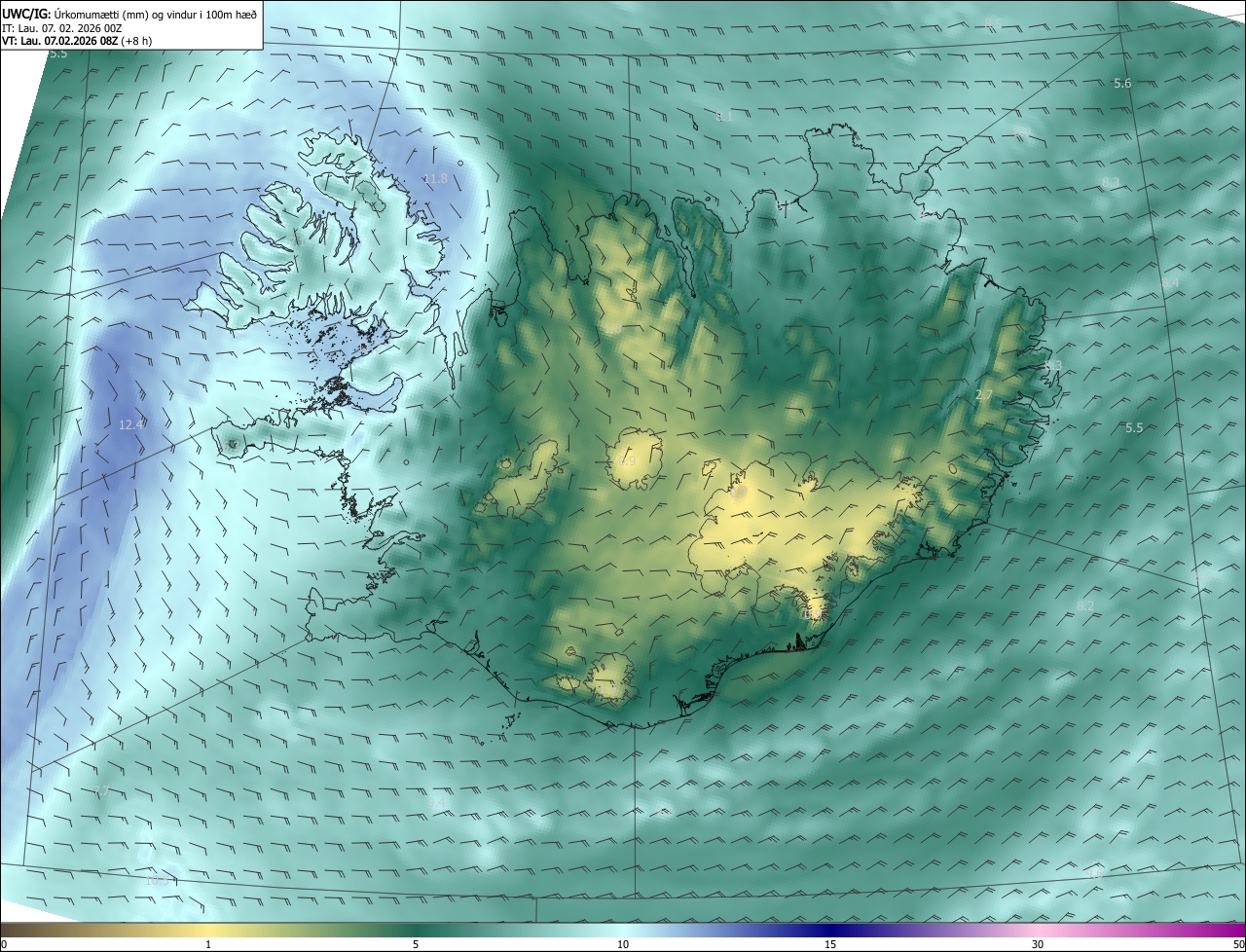Image resolution: width=1246 pixels, height=952 pixels.
Task: Click the "VT: Lau. 07.02.2026 08Z (+8 h)" line
Action: (77, 41)
